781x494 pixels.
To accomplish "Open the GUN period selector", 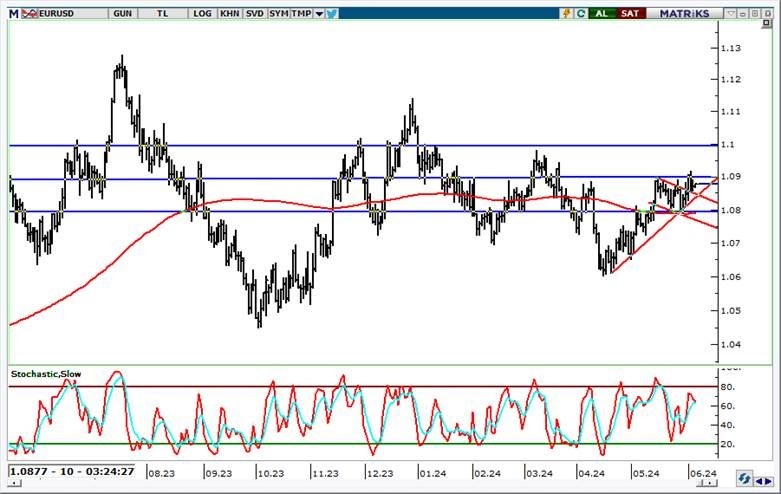I will tap(122, 13).
